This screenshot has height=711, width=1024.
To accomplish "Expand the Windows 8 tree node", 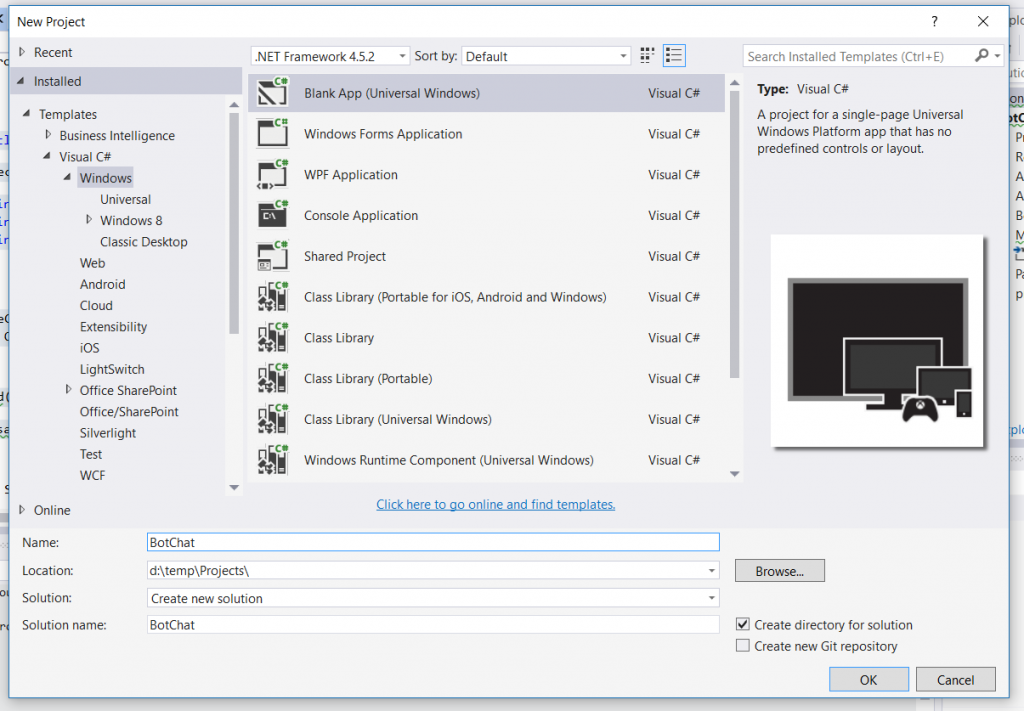I will click(89, 219).
